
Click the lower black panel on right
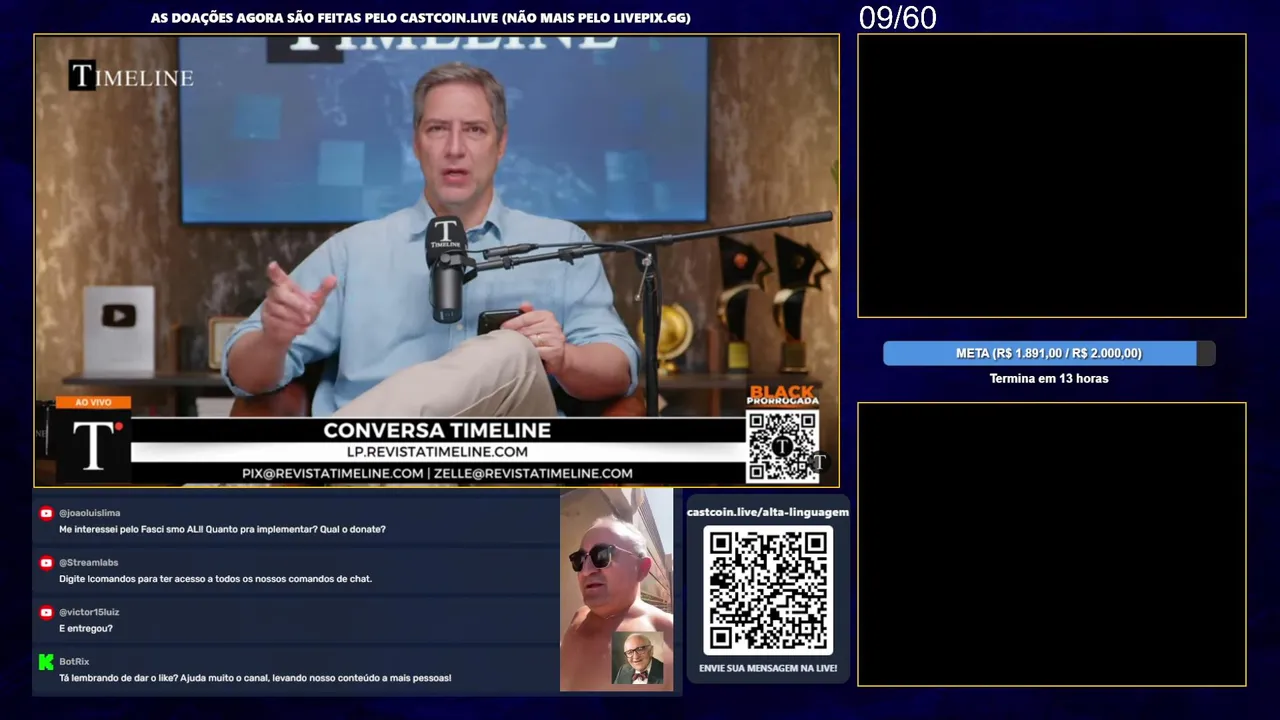1051,544
